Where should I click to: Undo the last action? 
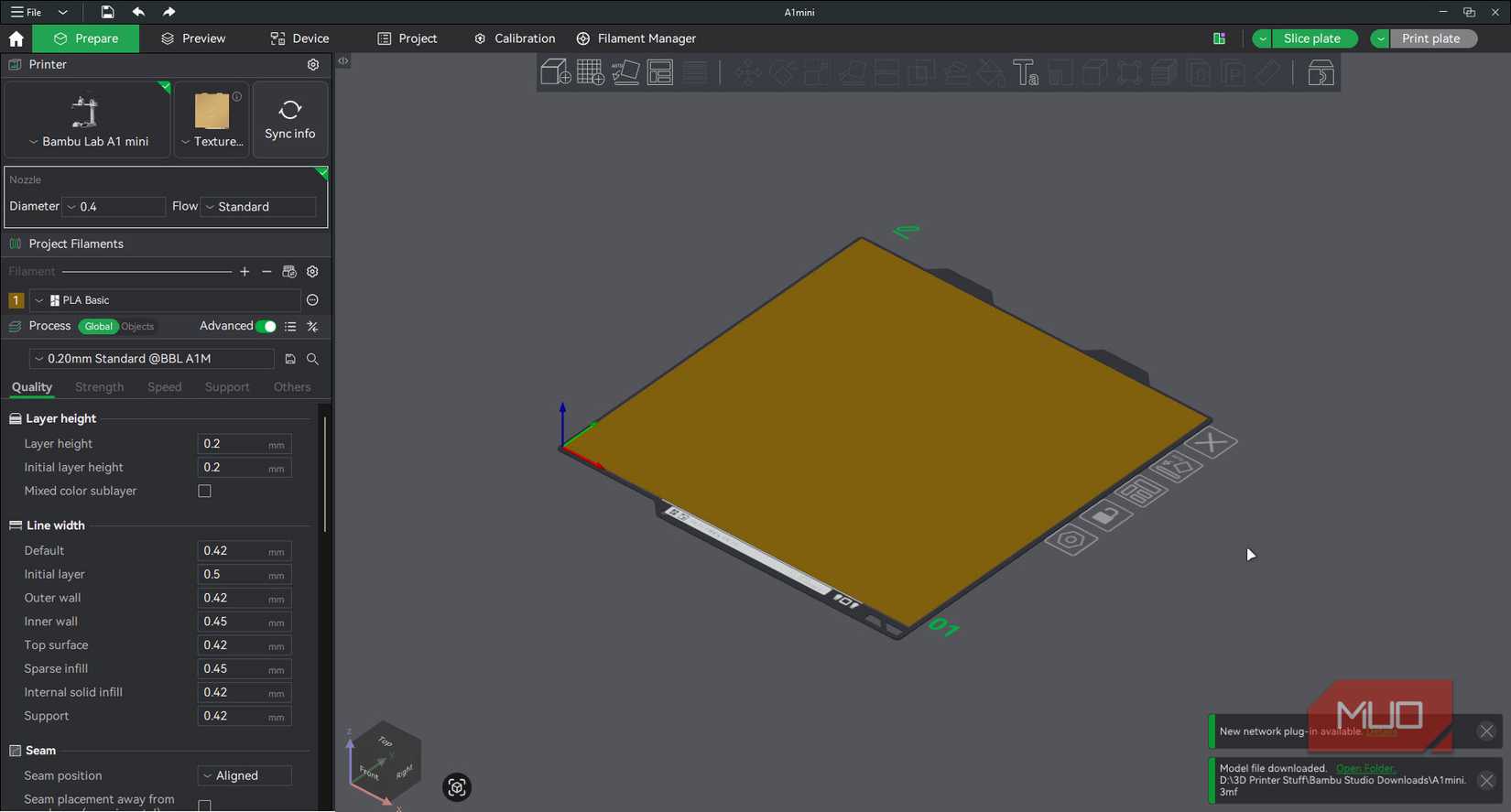click(138, 12)
